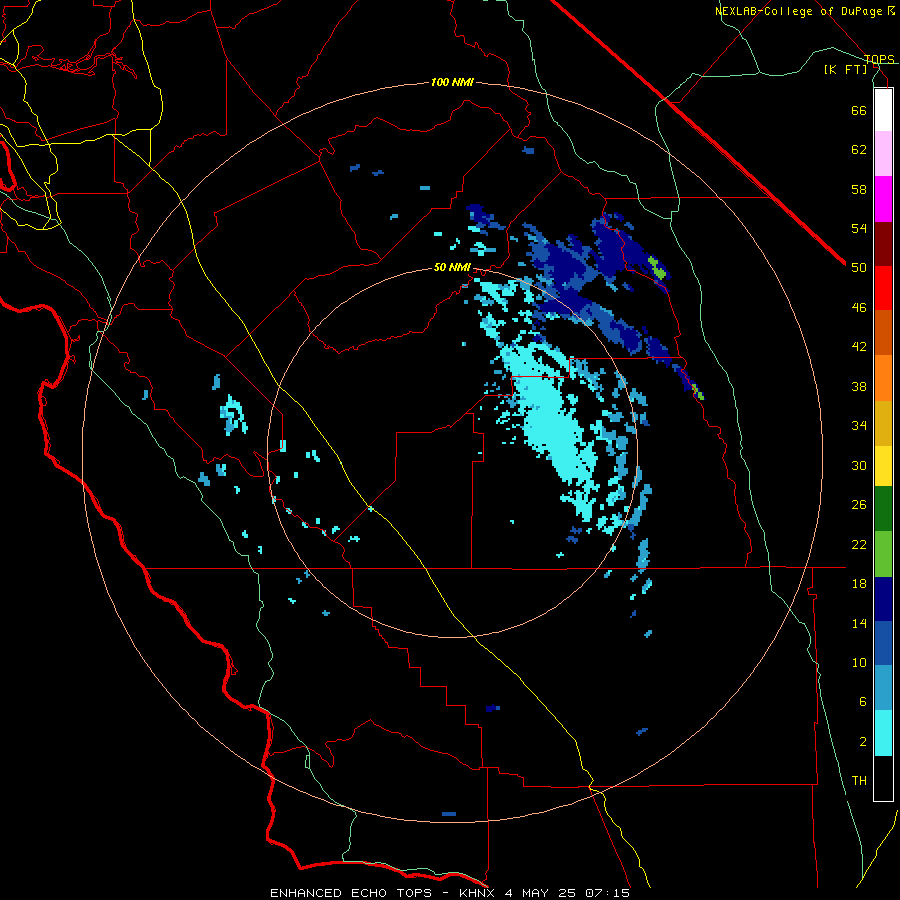900x900 pixels.
Task: Click the '30' legend value
Action: pyautogui.click(x=859, y=465)
